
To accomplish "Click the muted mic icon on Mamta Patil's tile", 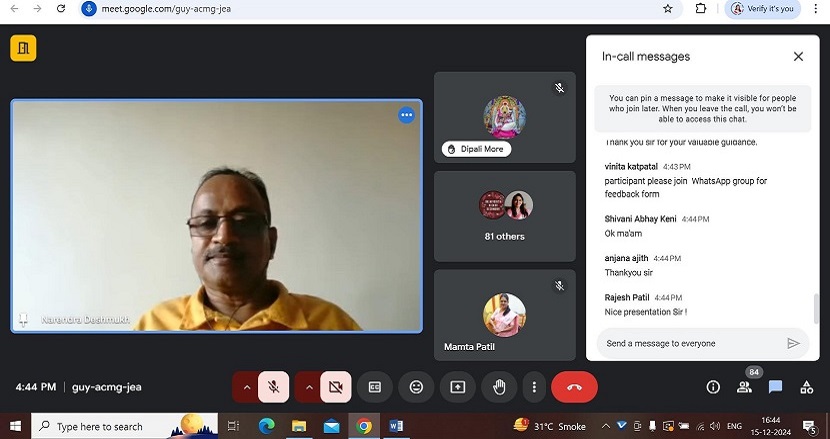I will [x=559, y=286].
